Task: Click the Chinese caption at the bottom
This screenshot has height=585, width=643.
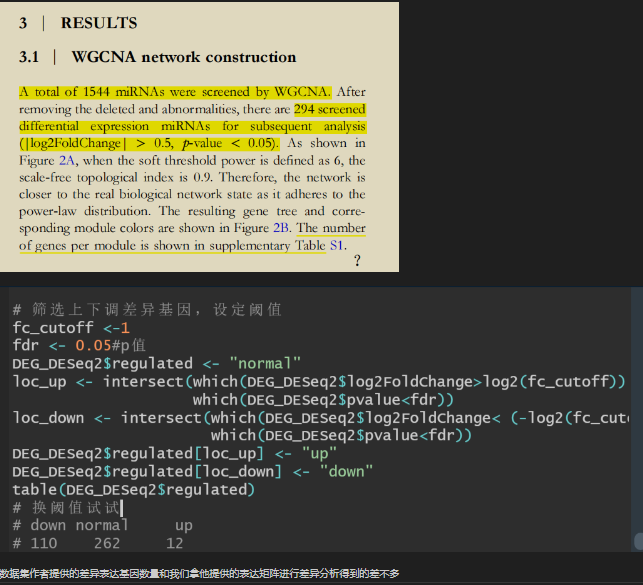Action: (200, 574)
